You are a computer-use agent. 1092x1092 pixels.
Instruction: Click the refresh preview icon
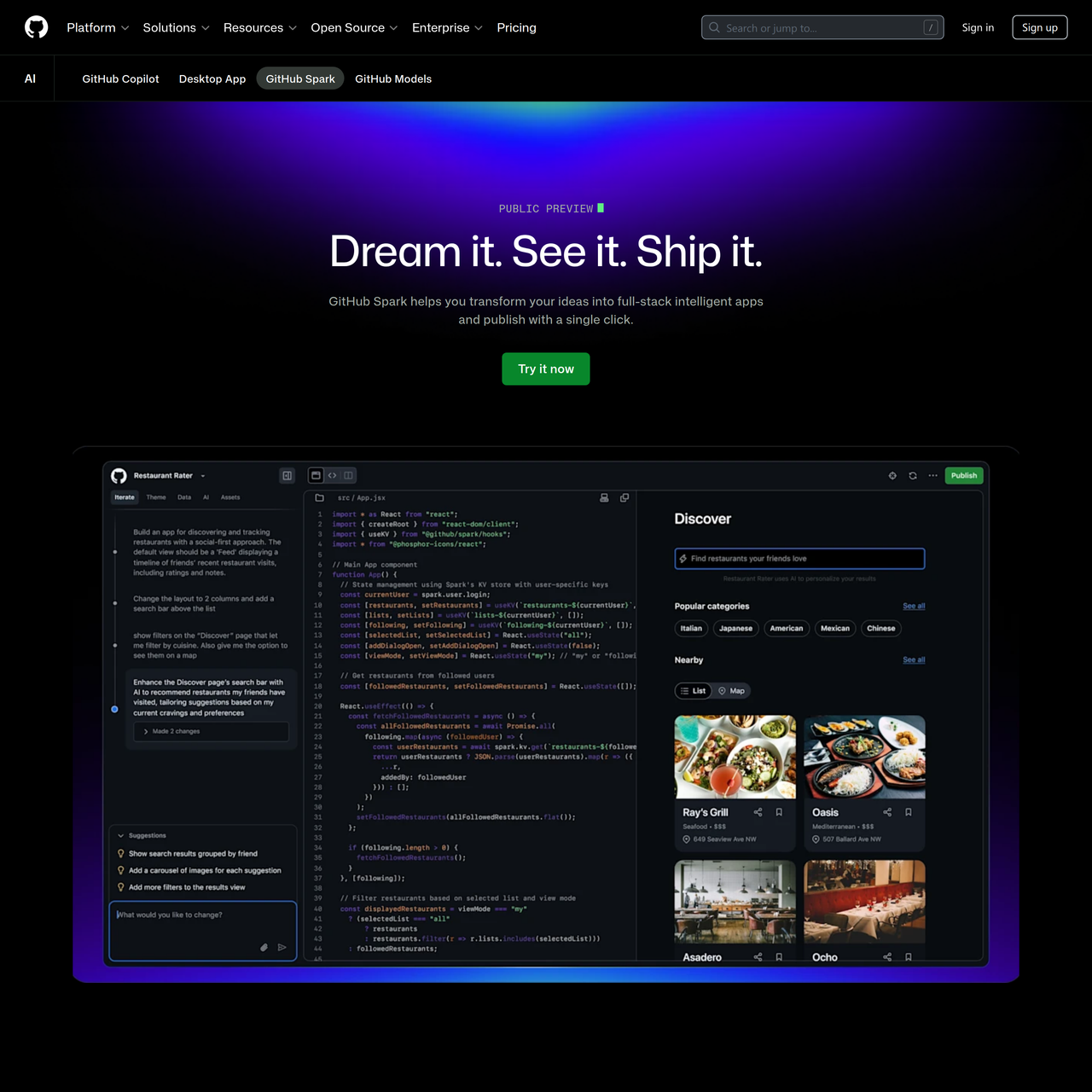[913, 476]
